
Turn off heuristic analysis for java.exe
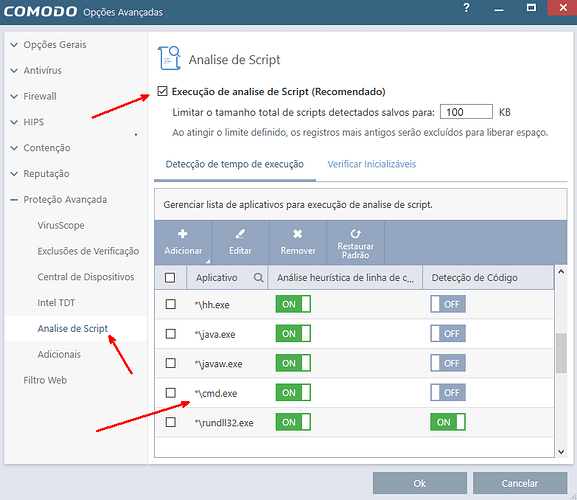point(293,334)
